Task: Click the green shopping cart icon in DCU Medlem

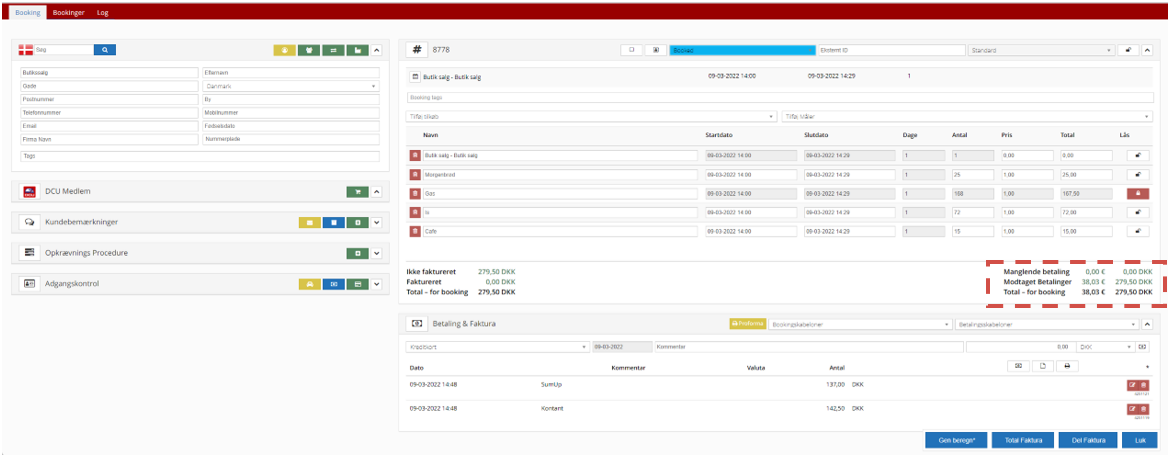Action: point(357,192)
